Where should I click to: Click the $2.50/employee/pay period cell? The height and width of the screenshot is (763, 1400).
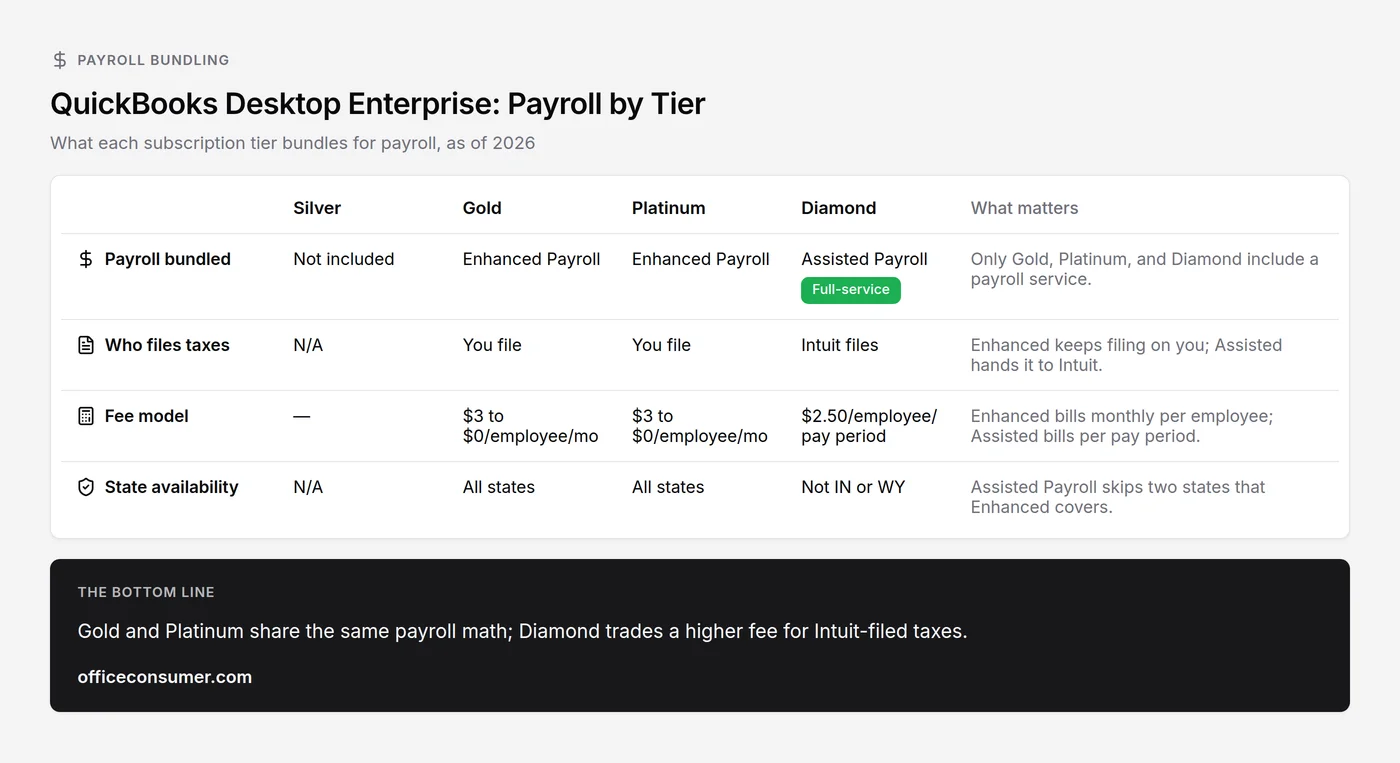coord(869,426)
